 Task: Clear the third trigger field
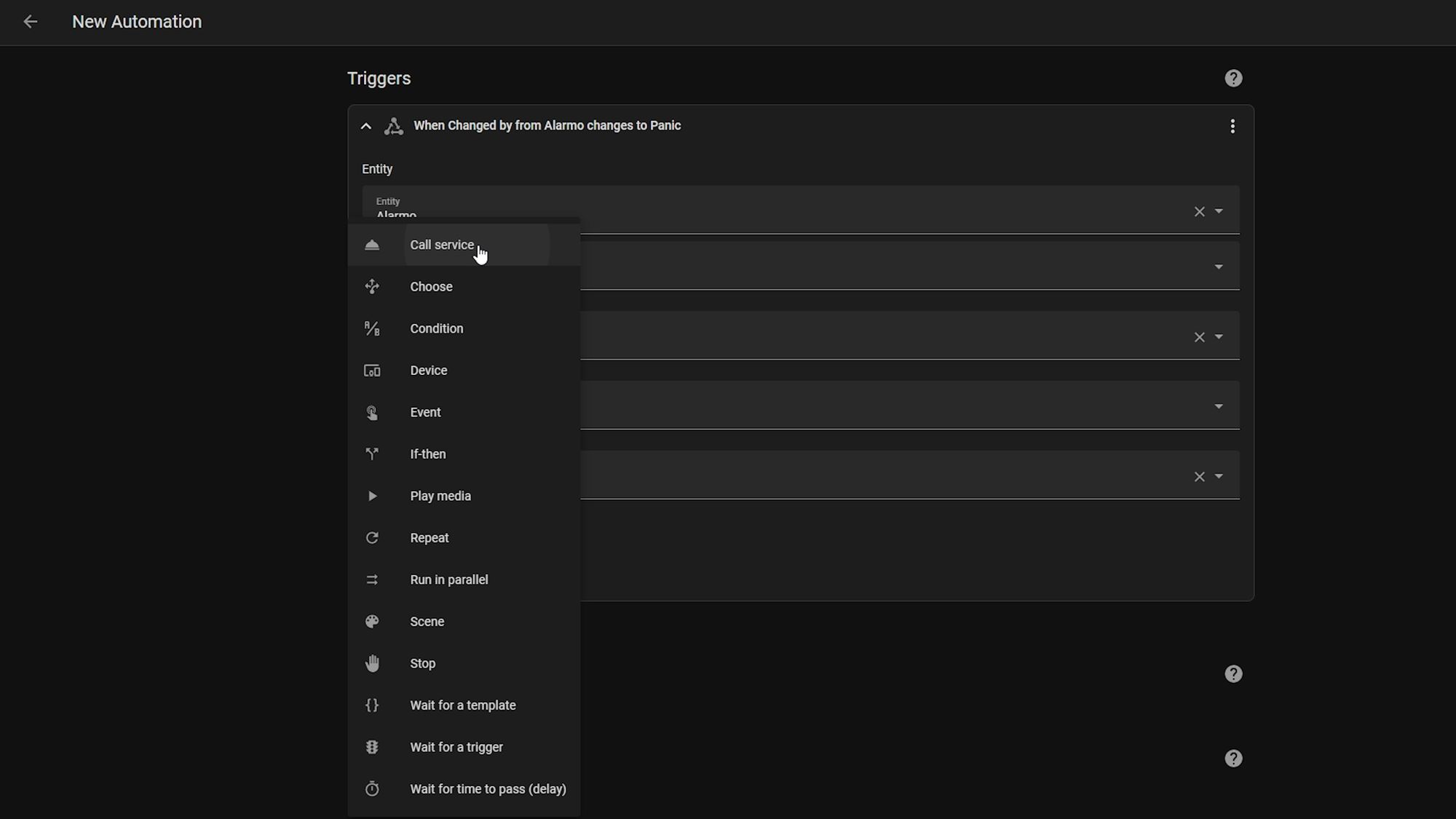(x=1199, y=337)
